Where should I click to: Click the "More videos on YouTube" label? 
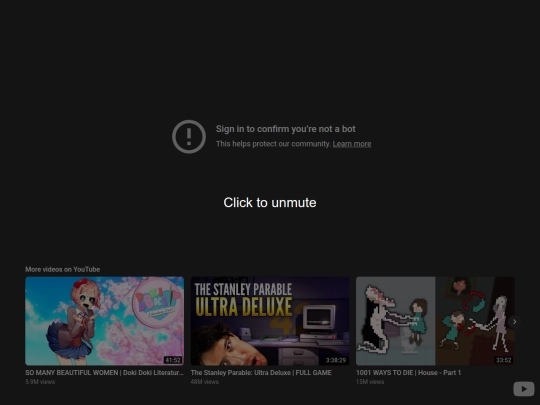coord(63,269)
